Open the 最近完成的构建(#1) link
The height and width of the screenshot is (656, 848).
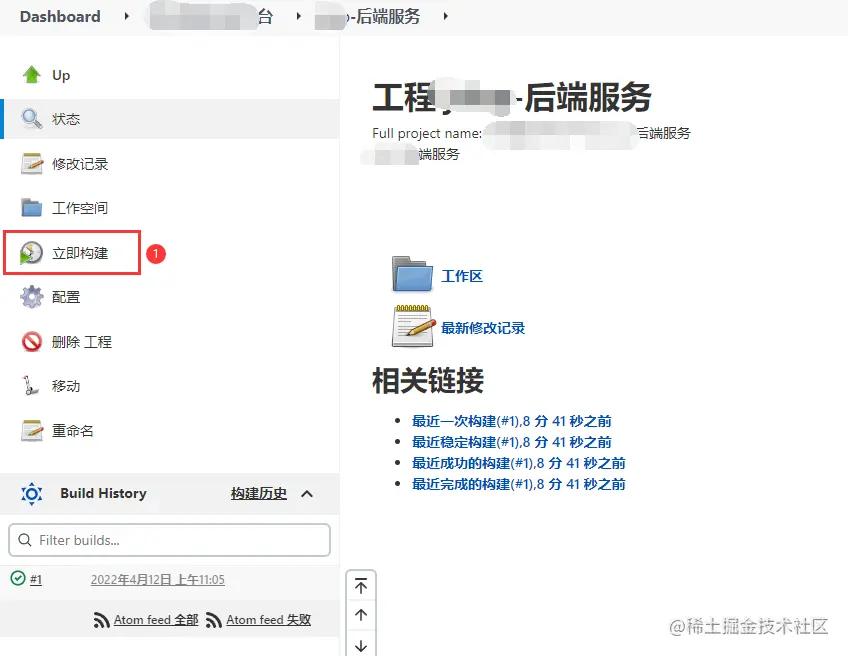coord(519,484)
